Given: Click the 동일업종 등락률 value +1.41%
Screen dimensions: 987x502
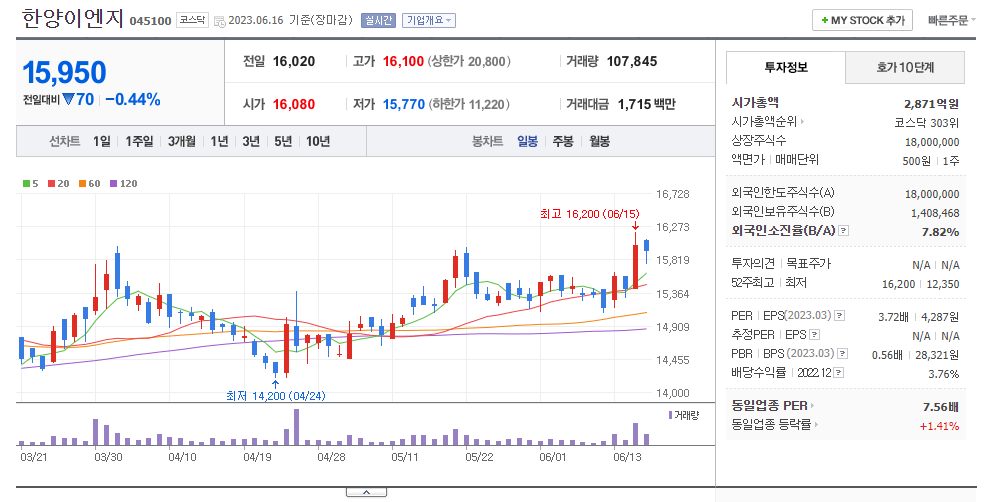Looking at the screenshot, I should pos(939,426).
